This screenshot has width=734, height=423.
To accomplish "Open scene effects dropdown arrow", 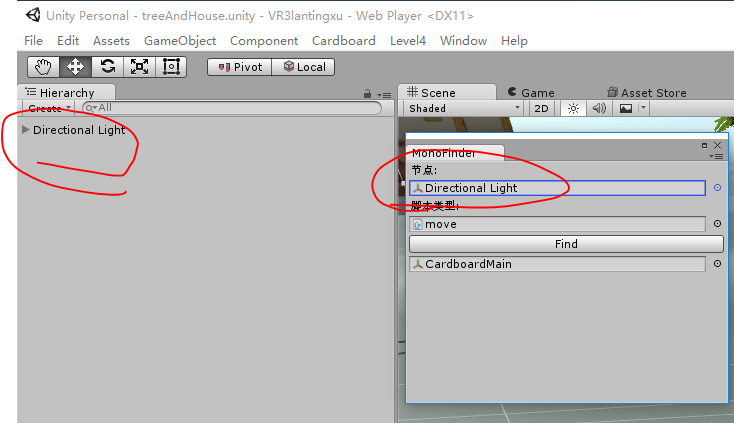I will [x=643, y=108].
